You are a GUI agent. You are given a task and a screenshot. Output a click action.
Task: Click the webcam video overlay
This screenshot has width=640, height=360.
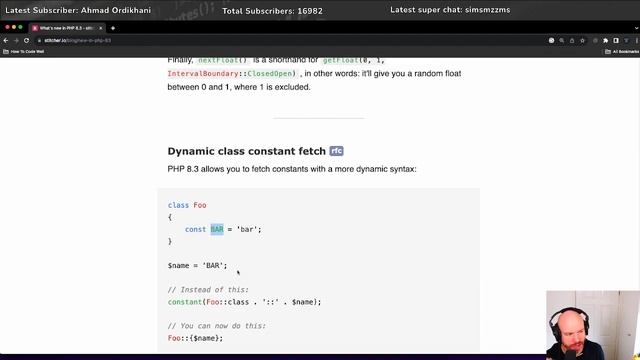coord(593,325)
